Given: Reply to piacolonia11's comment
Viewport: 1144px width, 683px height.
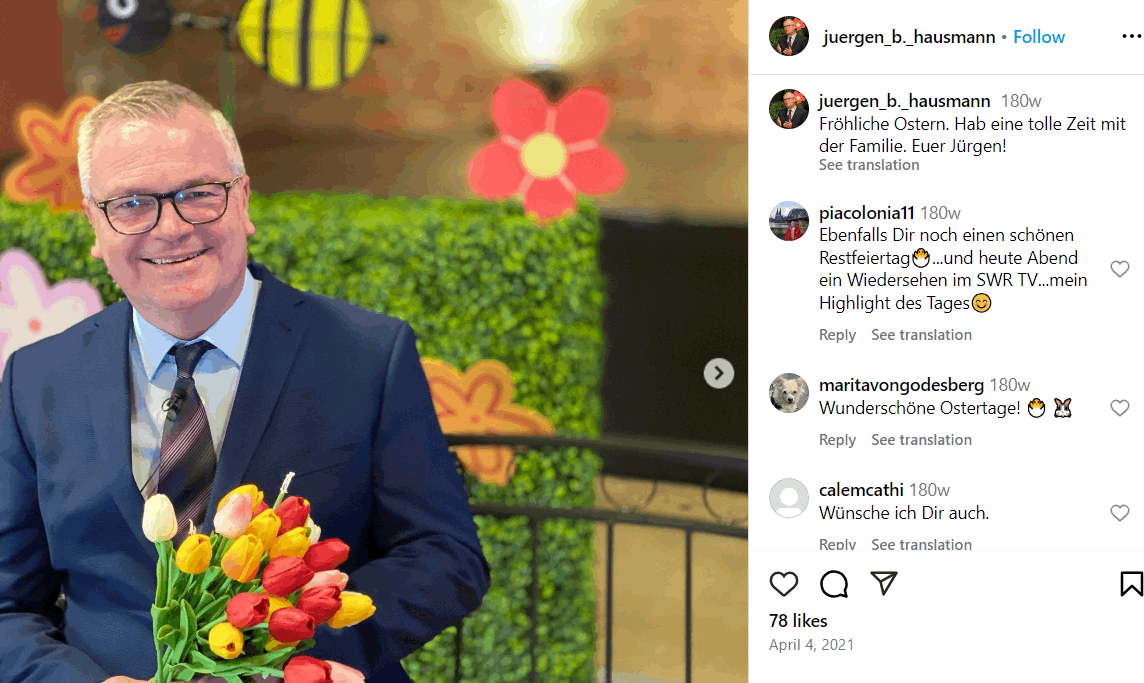Looking at the screenshot, I should pyautogui.click(x=837, y=335).
